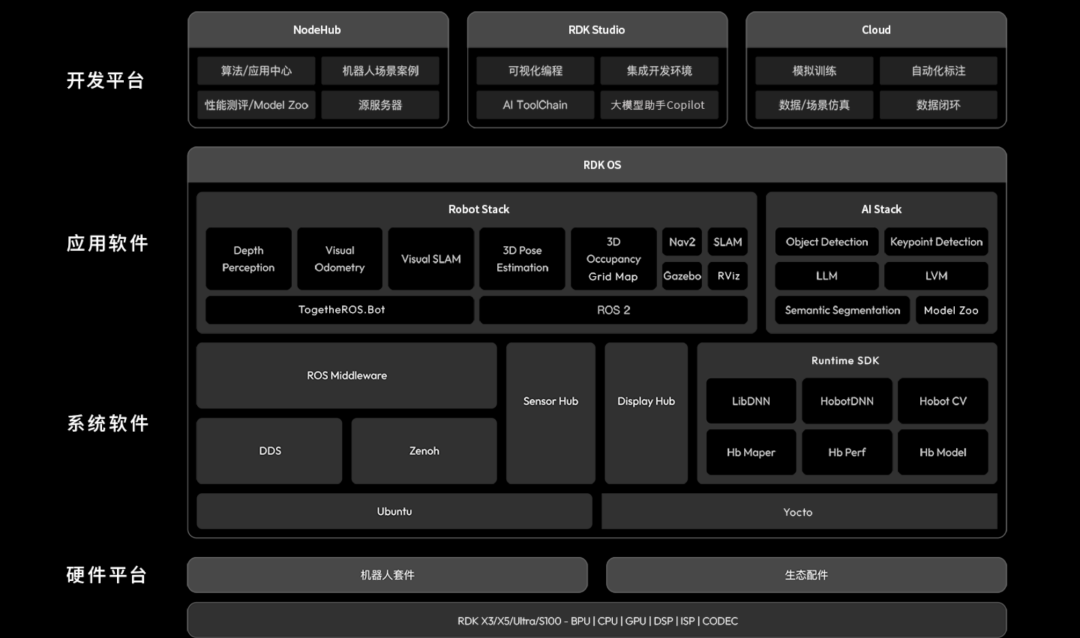Viewport: 1080px width, 638px height.
Task: Click the 集成开发环境 box
Action: tap(659, 70)
